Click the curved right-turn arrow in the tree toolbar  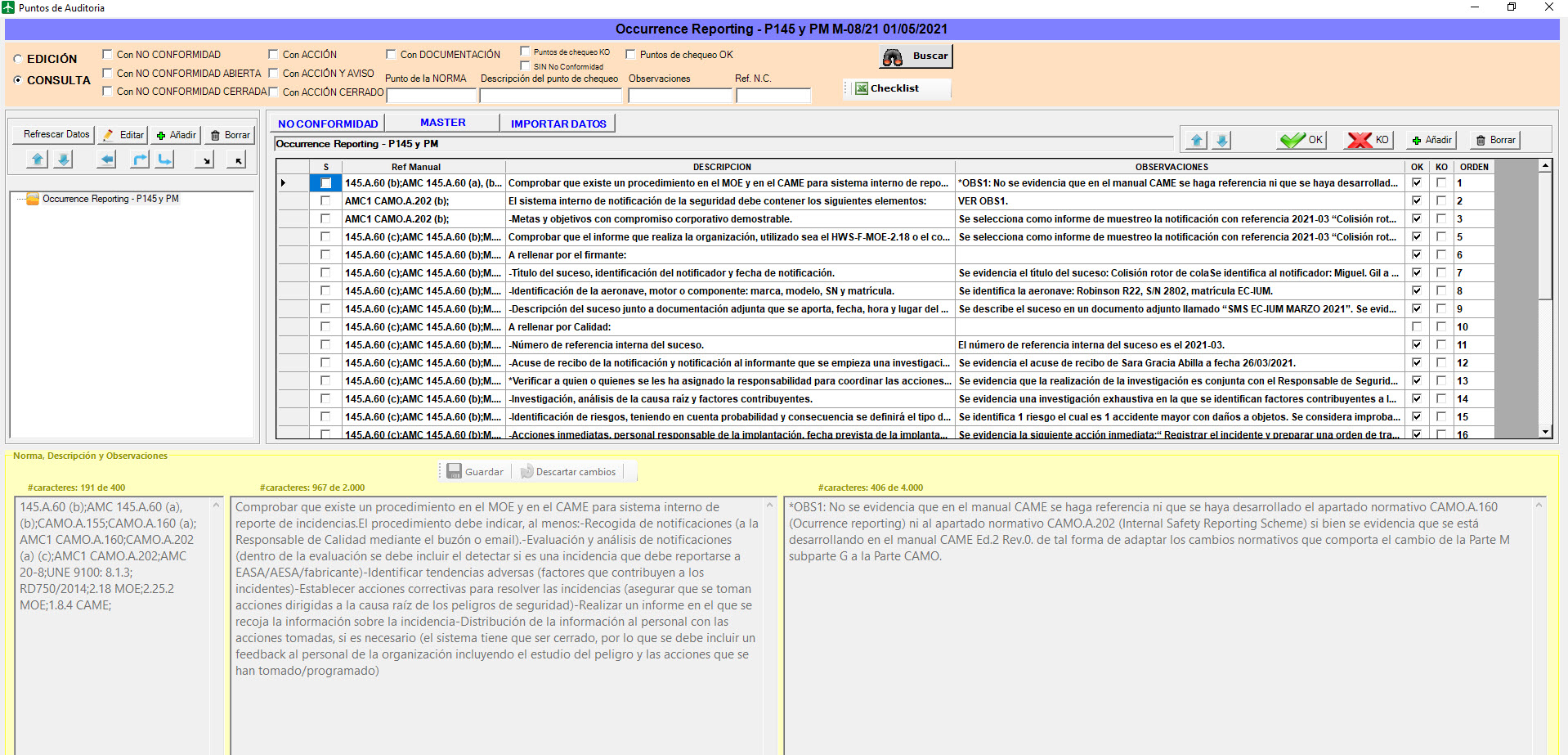(140, 160)
